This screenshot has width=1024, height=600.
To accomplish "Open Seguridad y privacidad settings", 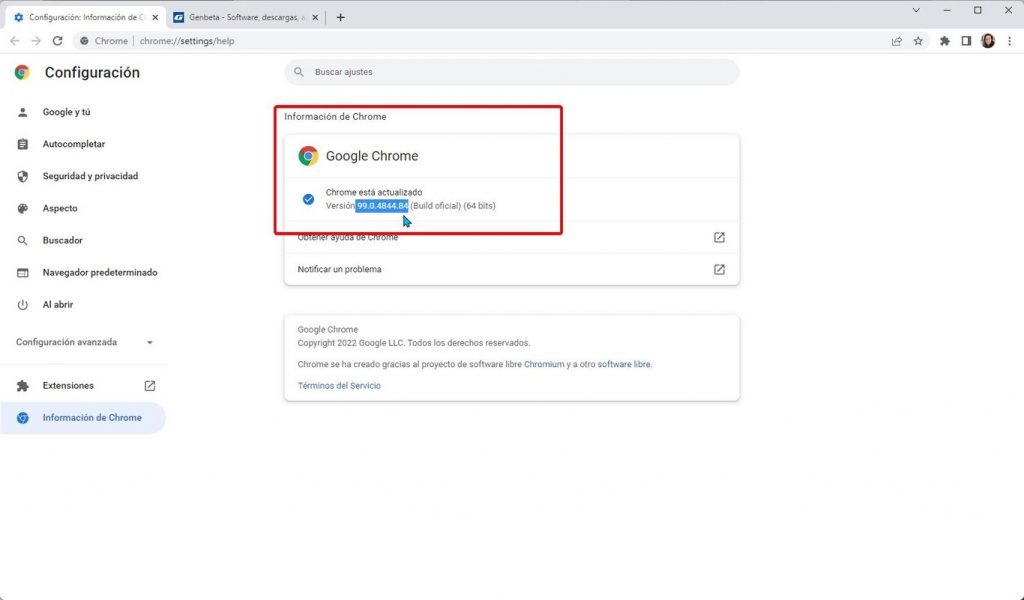I will click(x=90, y=176).
